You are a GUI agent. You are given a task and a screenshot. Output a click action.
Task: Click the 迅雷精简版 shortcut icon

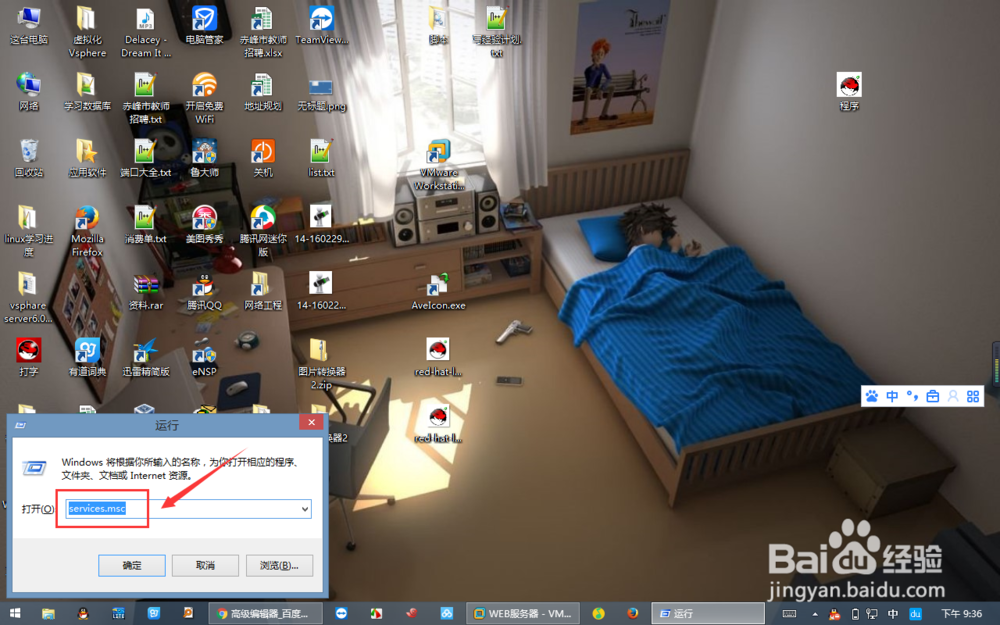(x=146, y=357)
